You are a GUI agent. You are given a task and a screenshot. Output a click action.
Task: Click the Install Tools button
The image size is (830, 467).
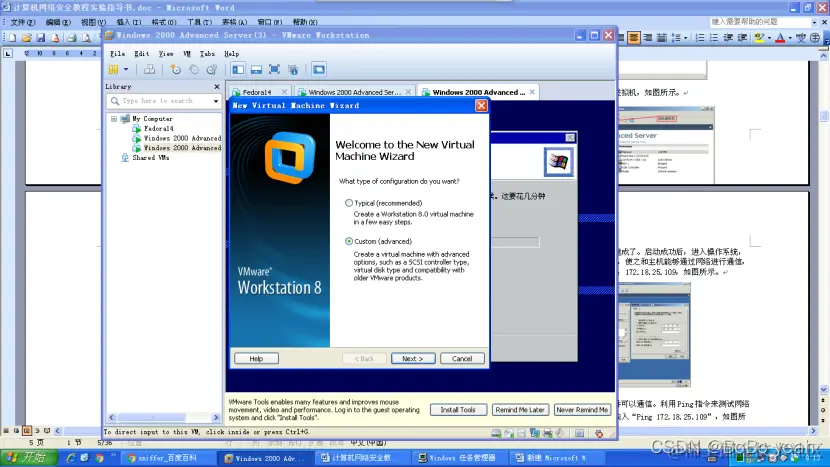pos(458,410)
